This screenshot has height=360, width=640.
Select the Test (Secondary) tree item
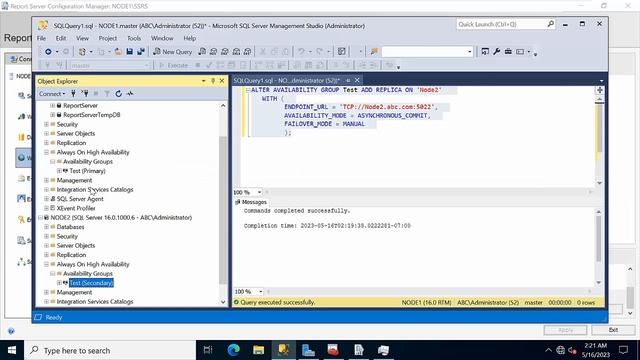point(91,282)
